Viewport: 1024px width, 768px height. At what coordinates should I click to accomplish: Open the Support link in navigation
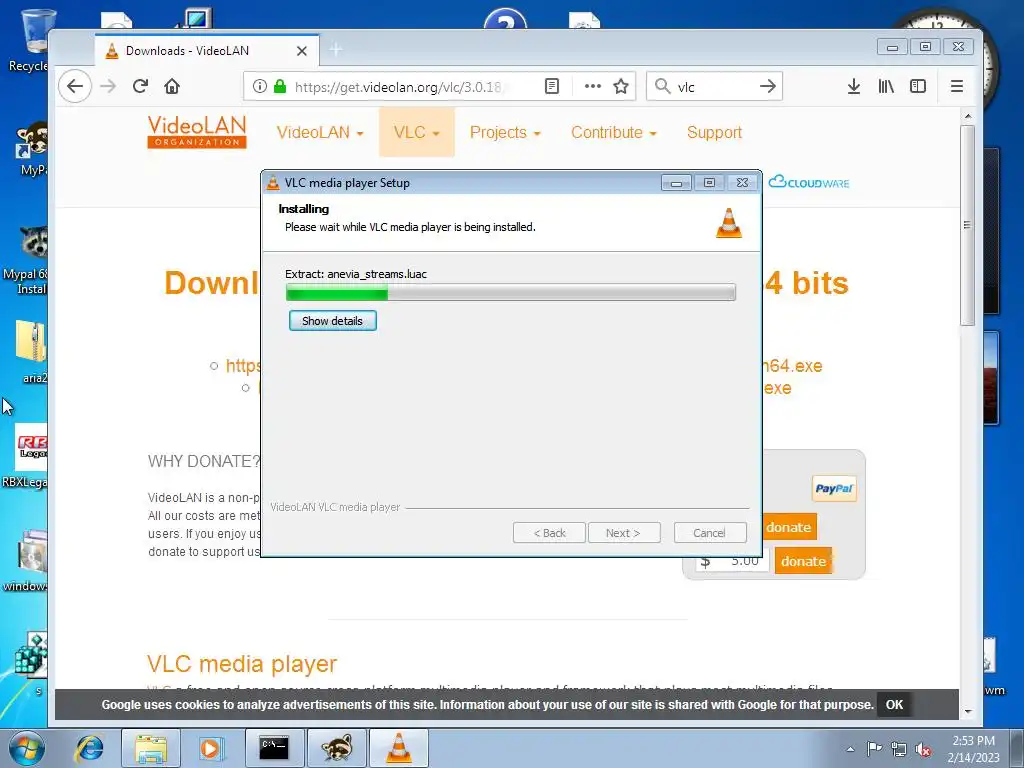pyautogui.click(x=714, y=133)
